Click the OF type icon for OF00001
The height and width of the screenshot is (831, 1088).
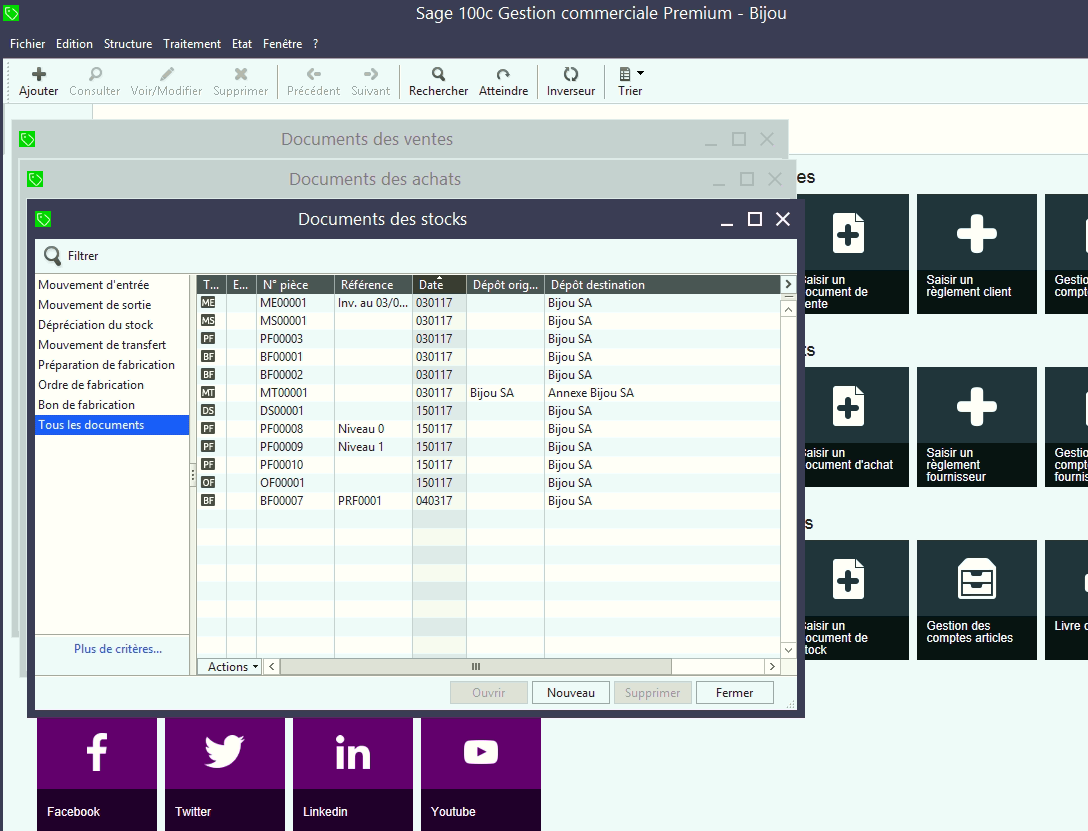click(208, 483)
